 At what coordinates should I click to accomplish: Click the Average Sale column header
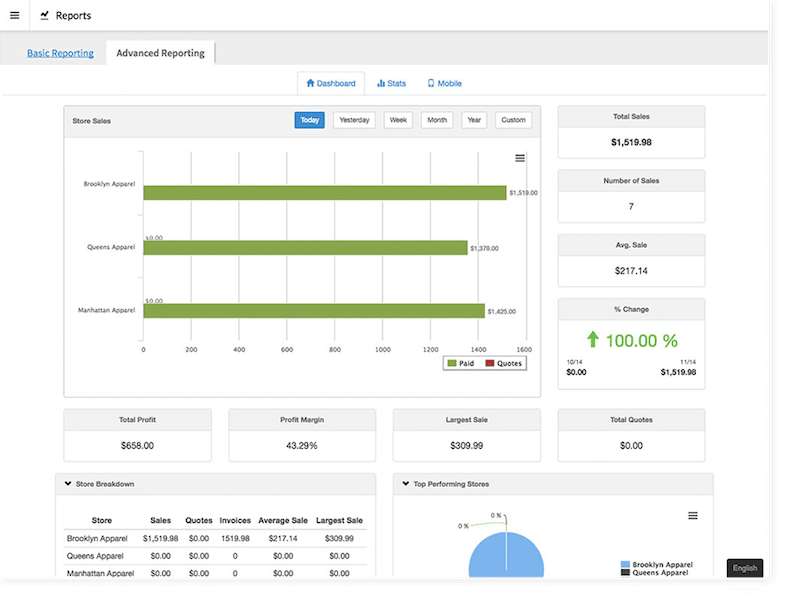tap(283, 520)
